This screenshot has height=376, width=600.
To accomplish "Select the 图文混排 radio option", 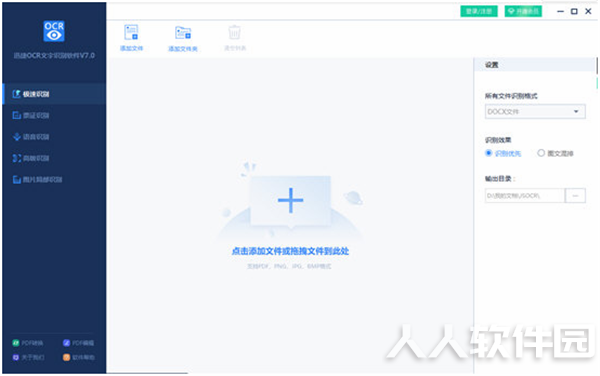I will point(555,153).
